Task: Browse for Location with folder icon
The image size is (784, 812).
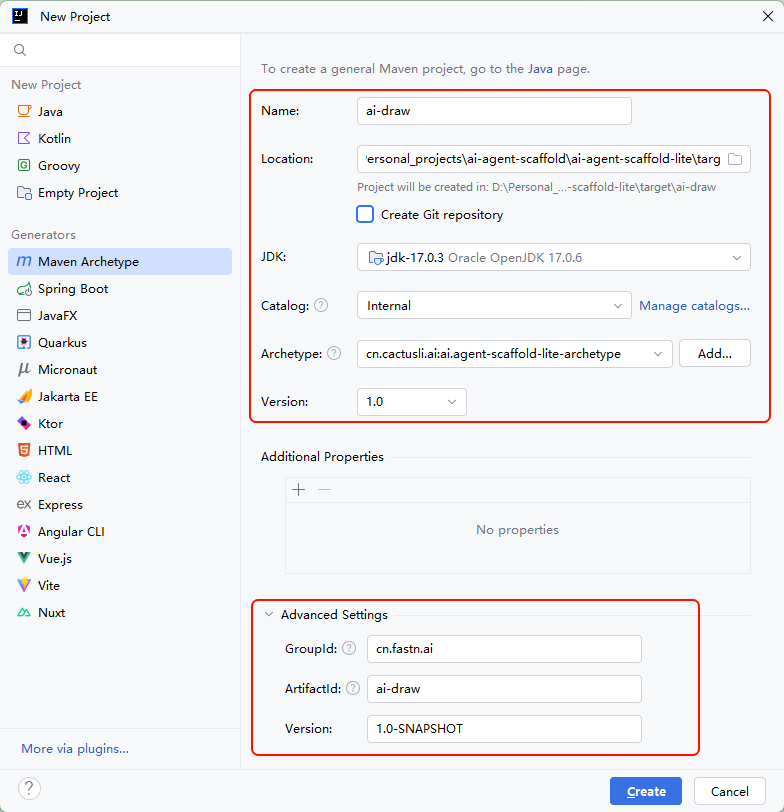Action: coord(735,159)
